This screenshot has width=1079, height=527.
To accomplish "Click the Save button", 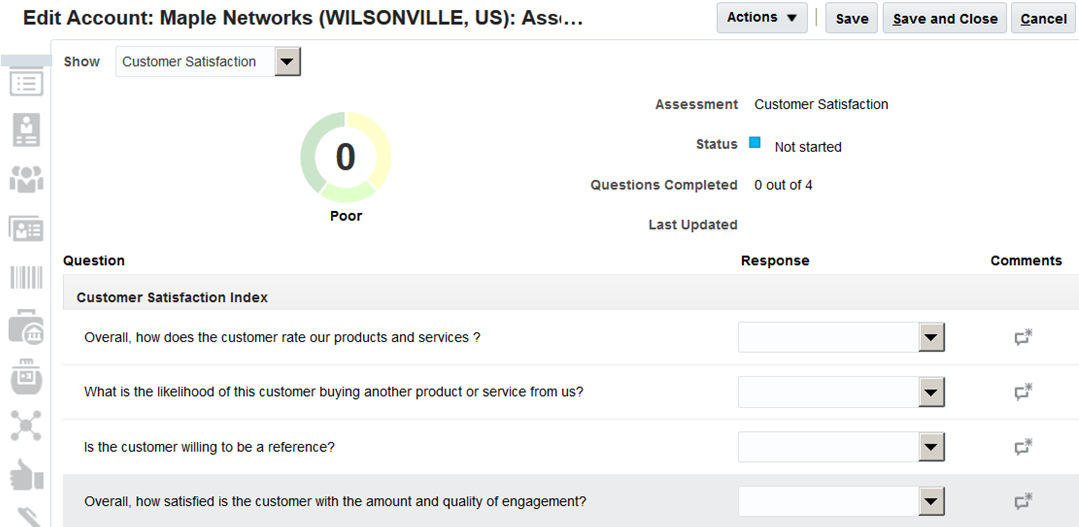I will [852, 19].
